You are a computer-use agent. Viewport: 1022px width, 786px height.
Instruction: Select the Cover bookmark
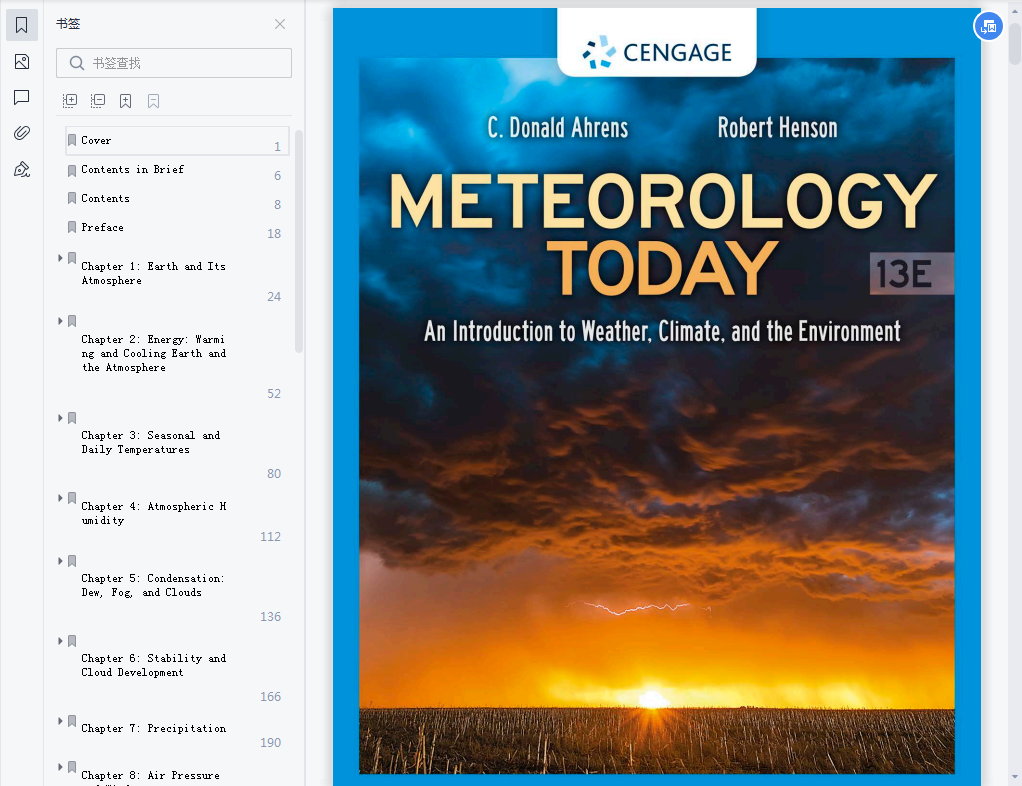coord(177,141)
